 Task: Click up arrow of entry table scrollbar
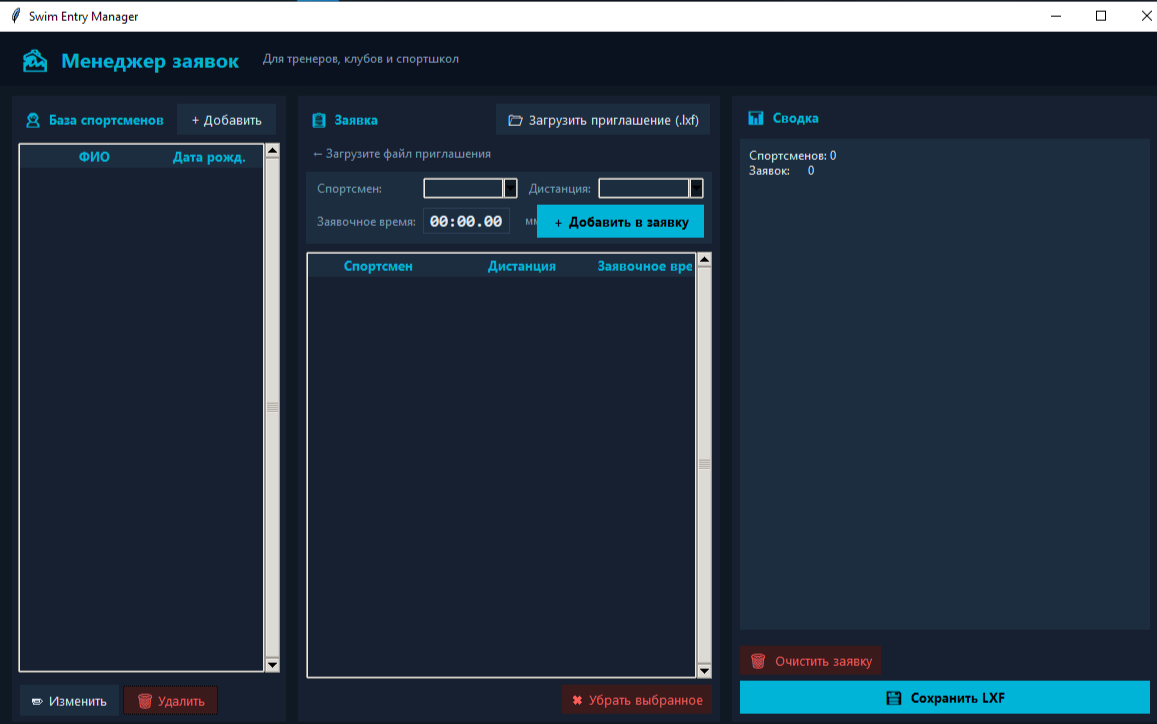704,260
